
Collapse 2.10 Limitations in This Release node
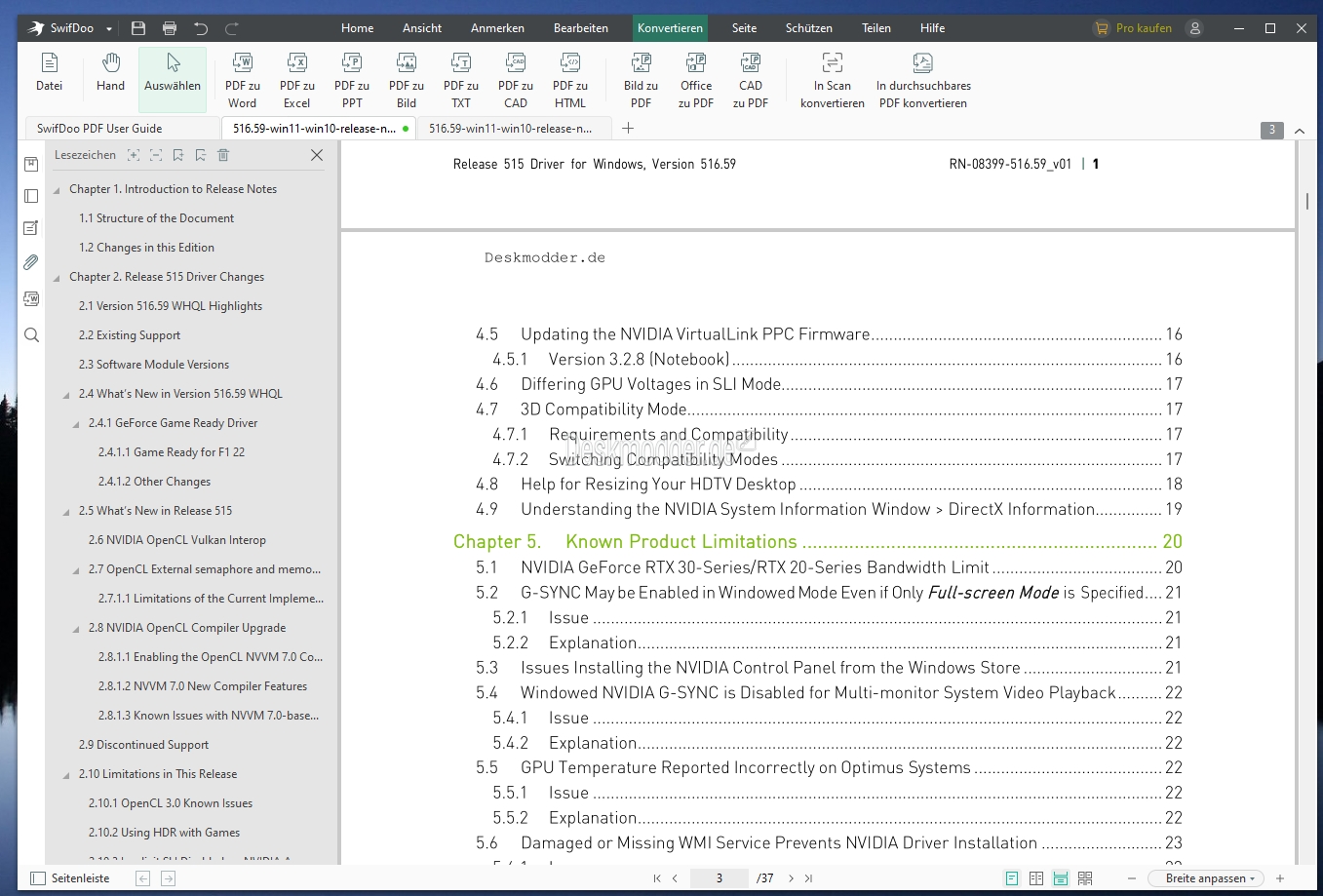click(66, 775)
